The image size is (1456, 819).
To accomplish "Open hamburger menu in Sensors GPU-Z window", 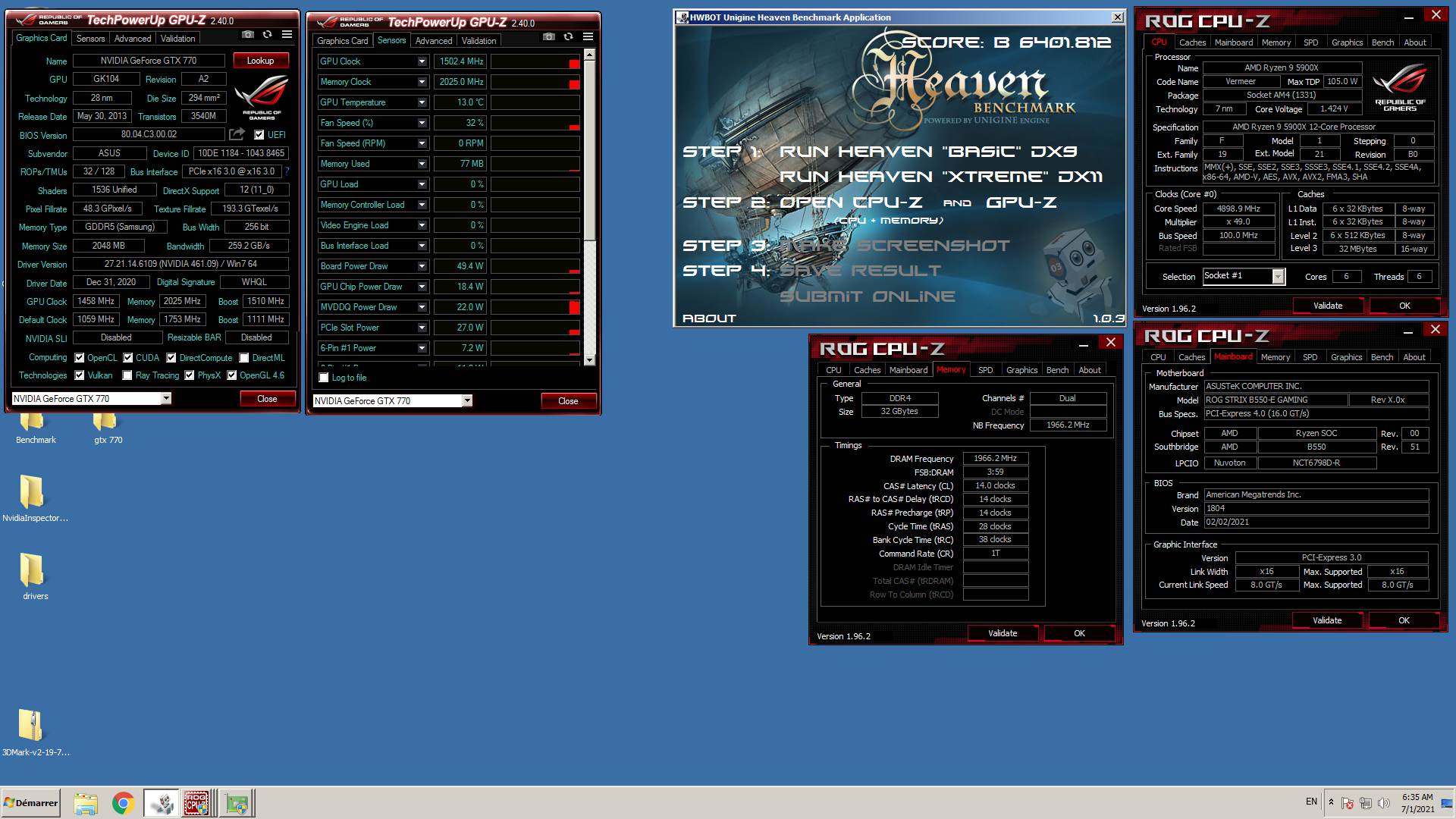I will coord(588,37).
